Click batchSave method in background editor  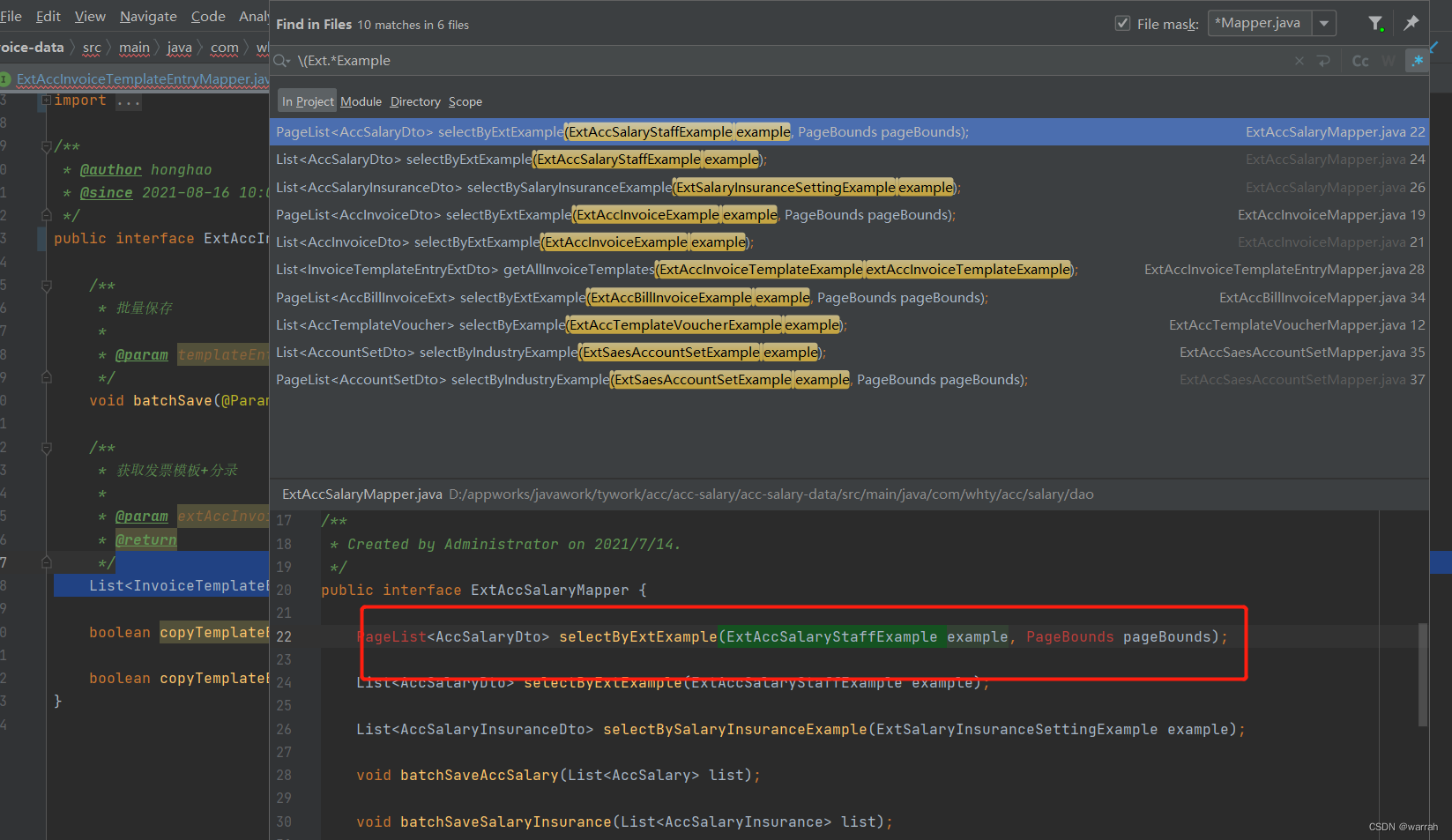point(173,400)
